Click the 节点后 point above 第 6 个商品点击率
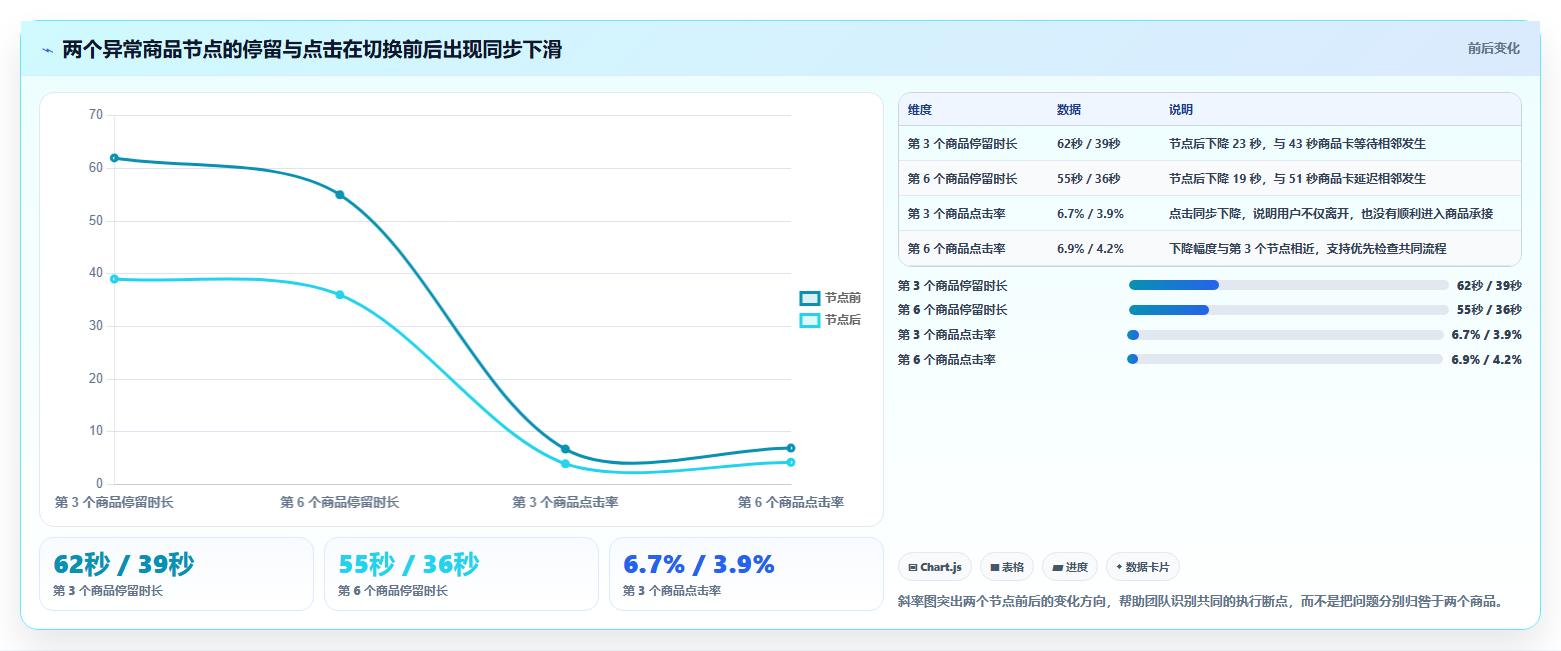This screenshot has height=651, width=1561. point(790,462)
